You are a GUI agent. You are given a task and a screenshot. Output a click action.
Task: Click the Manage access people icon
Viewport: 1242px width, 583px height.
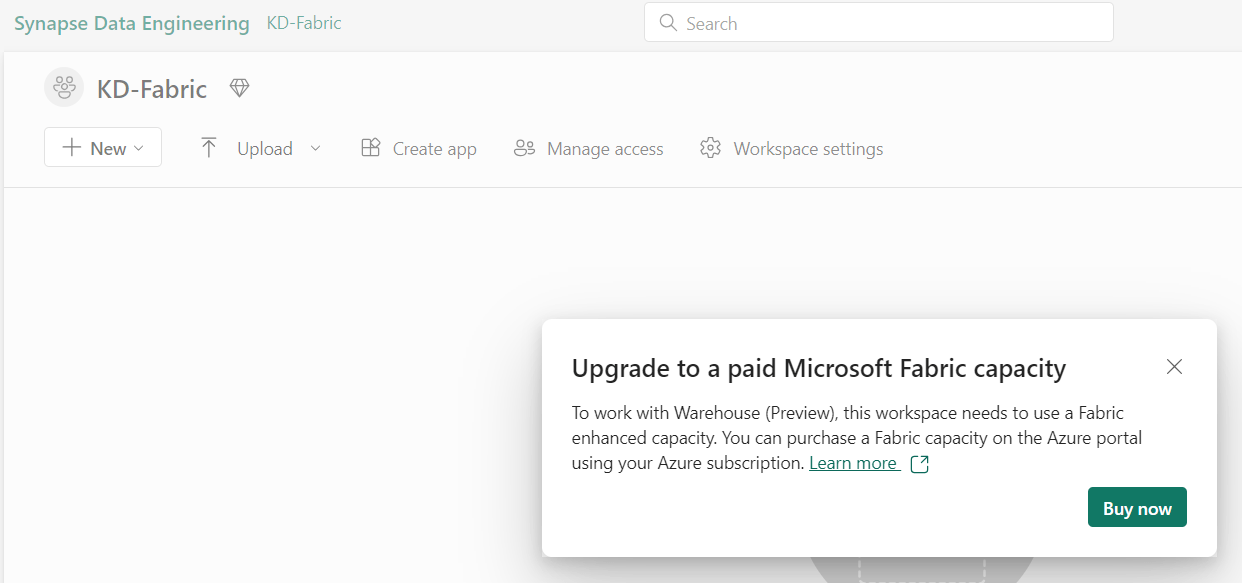[524, 148]
